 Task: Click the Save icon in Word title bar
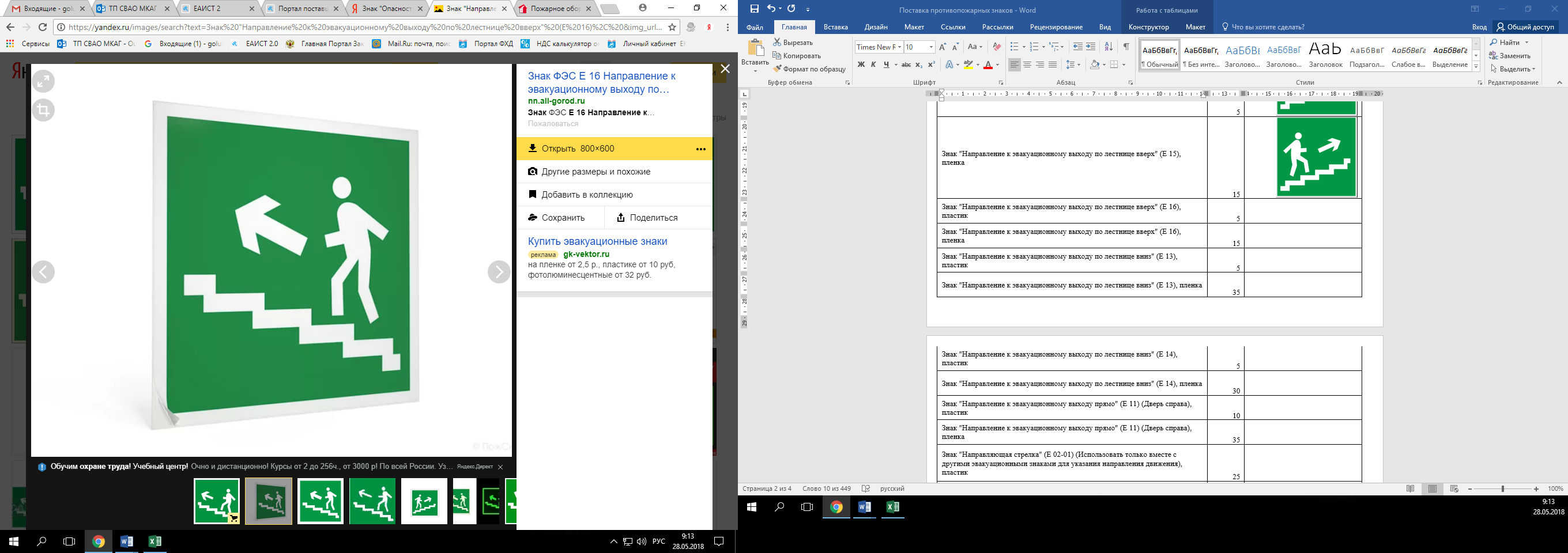tap(754, 9)
